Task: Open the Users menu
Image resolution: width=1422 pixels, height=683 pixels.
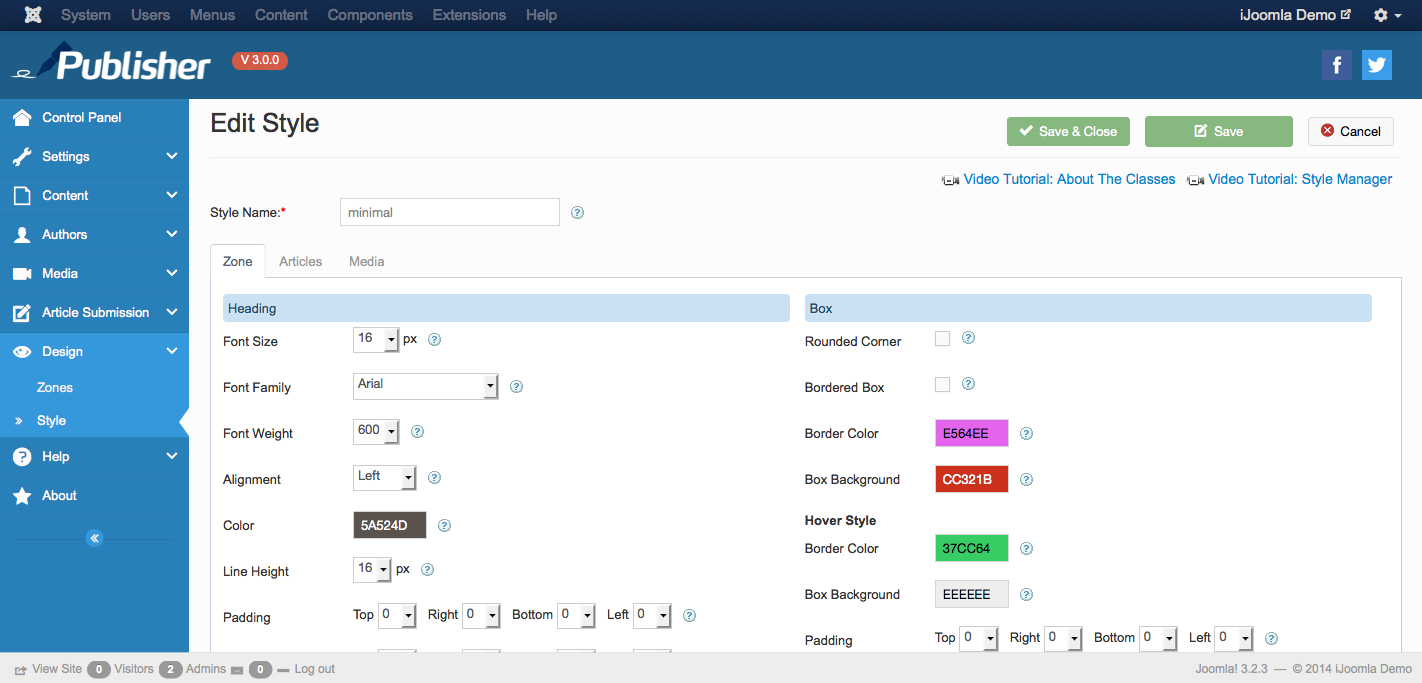Action: click(150, 15)
